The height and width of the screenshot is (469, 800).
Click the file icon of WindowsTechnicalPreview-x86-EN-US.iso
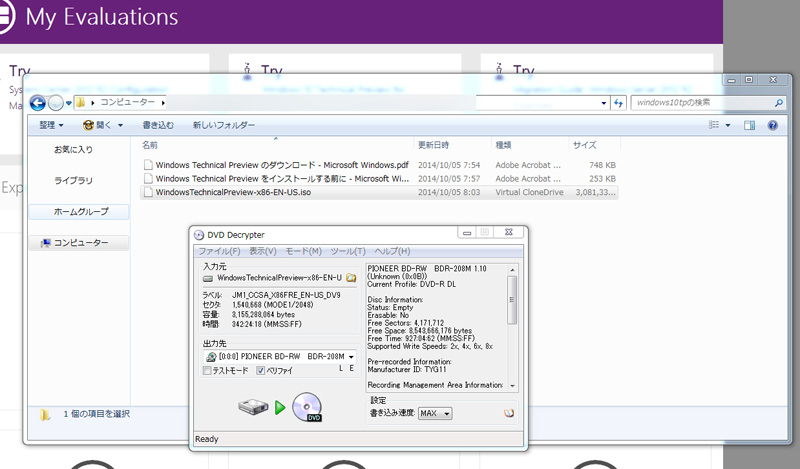(148, 192)
